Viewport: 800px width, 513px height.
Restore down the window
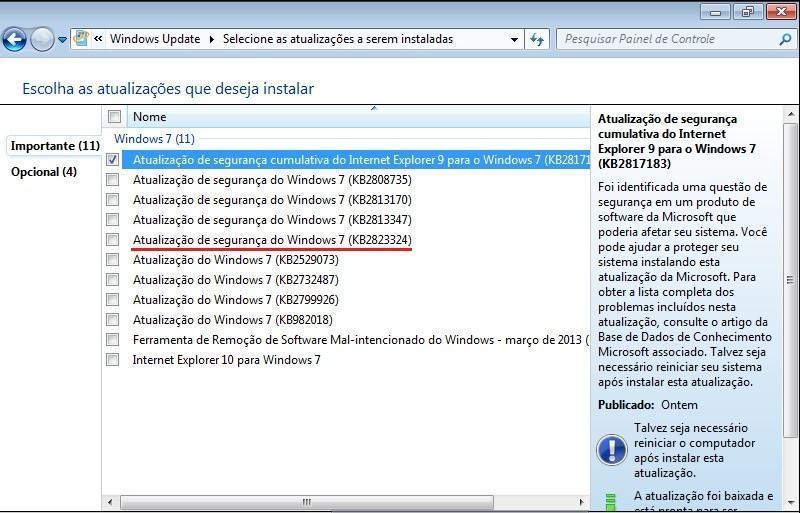(747, 11)
